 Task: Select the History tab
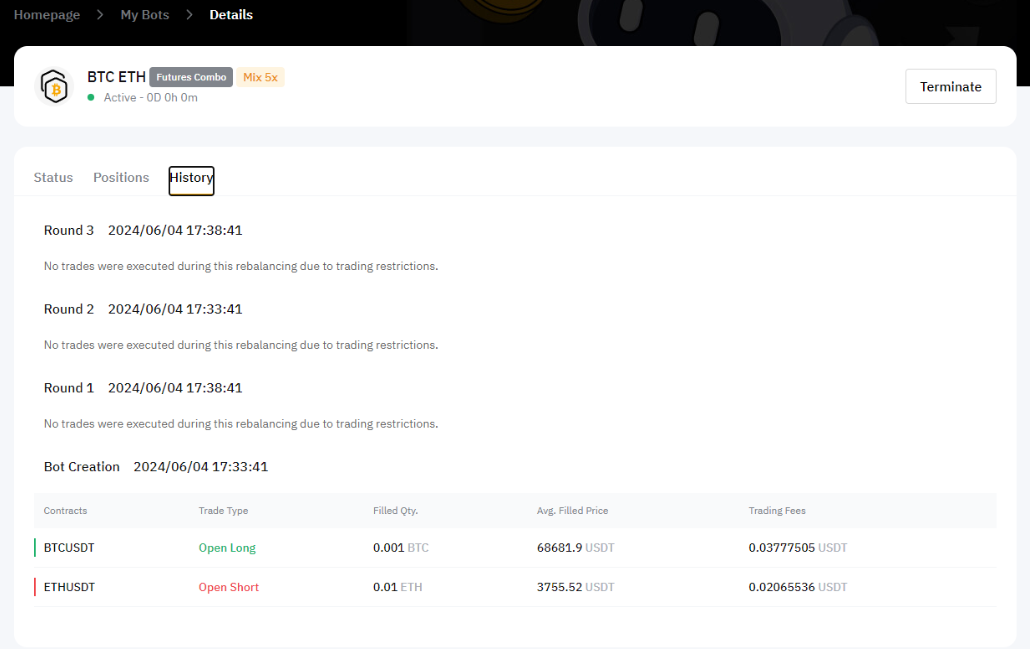coord(191,178)
